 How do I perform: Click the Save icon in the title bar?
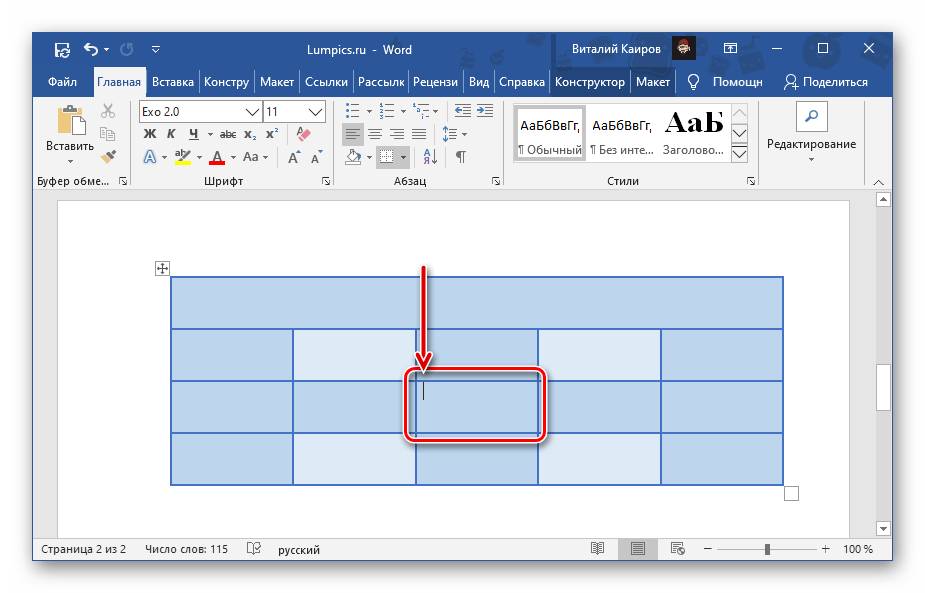(62, 49)
